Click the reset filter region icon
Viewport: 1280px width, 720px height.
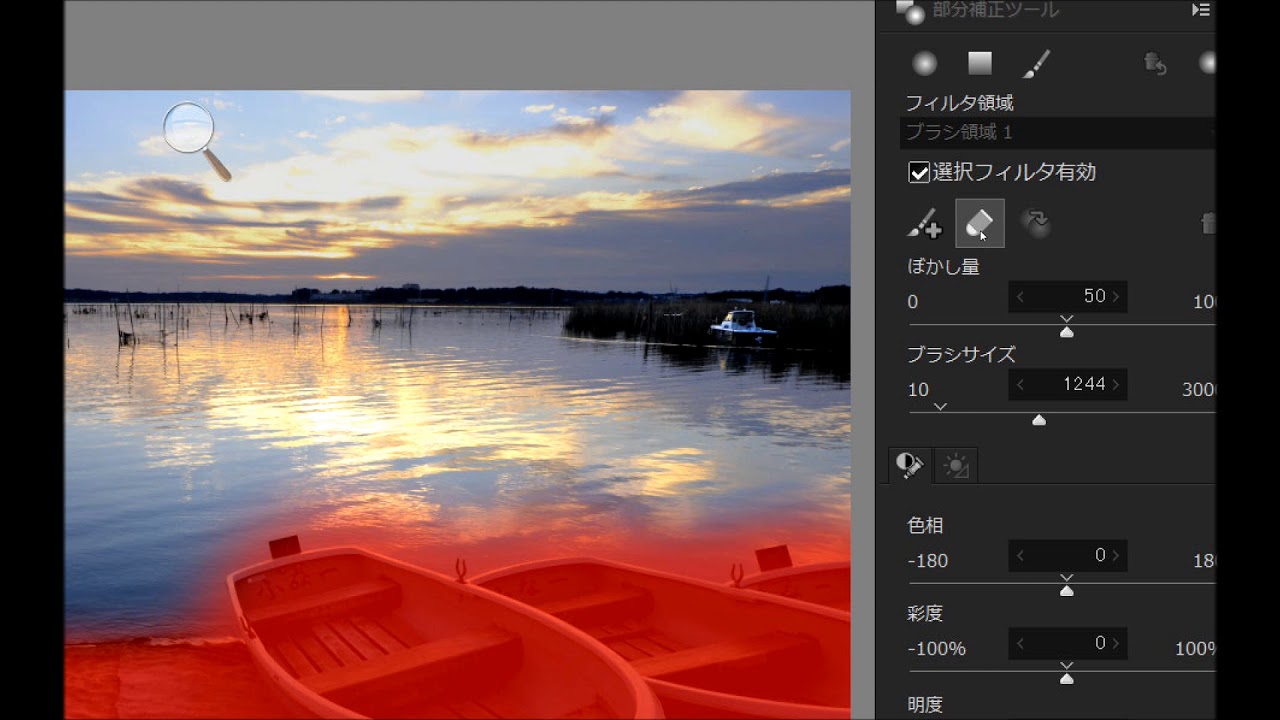tap(1155, 63)
